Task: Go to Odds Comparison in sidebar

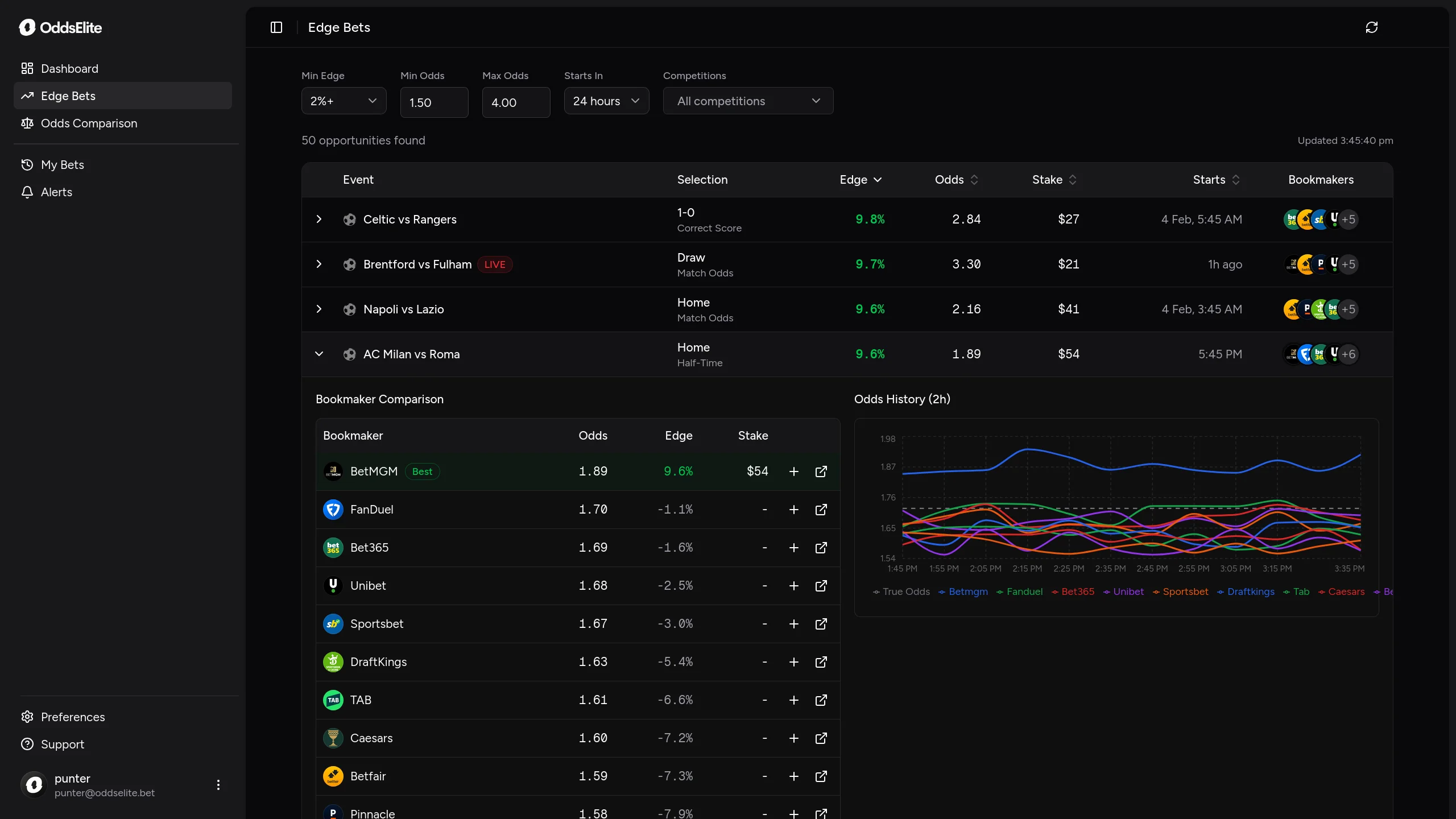Action: [x=89, y=123]
